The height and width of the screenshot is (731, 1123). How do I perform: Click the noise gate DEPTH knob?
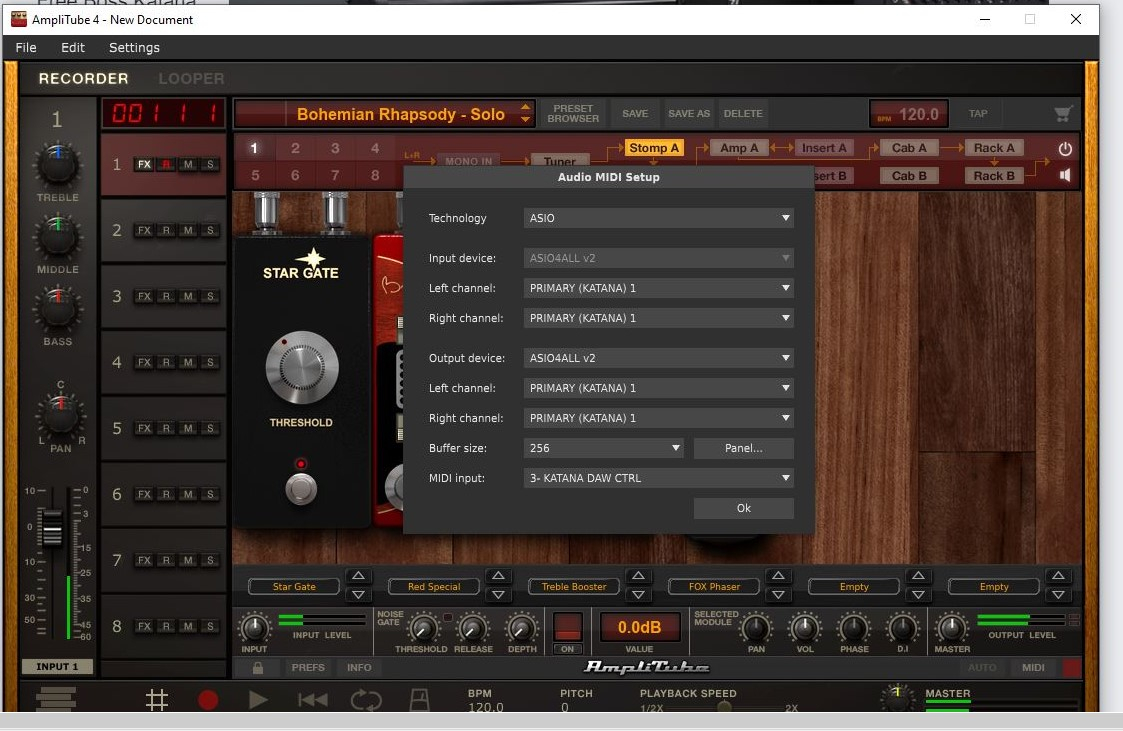[521, 628]
